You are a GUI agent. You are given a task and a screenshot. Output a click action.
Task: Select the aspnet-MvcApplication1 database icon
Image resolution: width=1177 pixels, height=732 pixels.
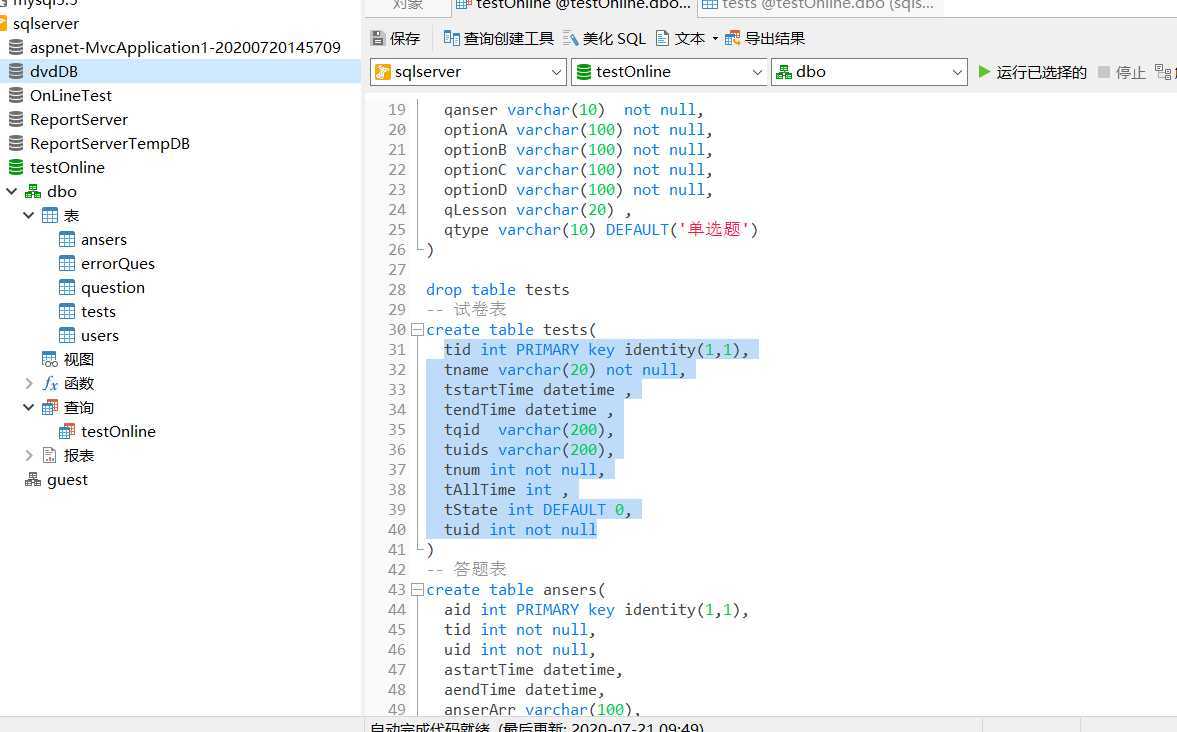coord(16,47)
